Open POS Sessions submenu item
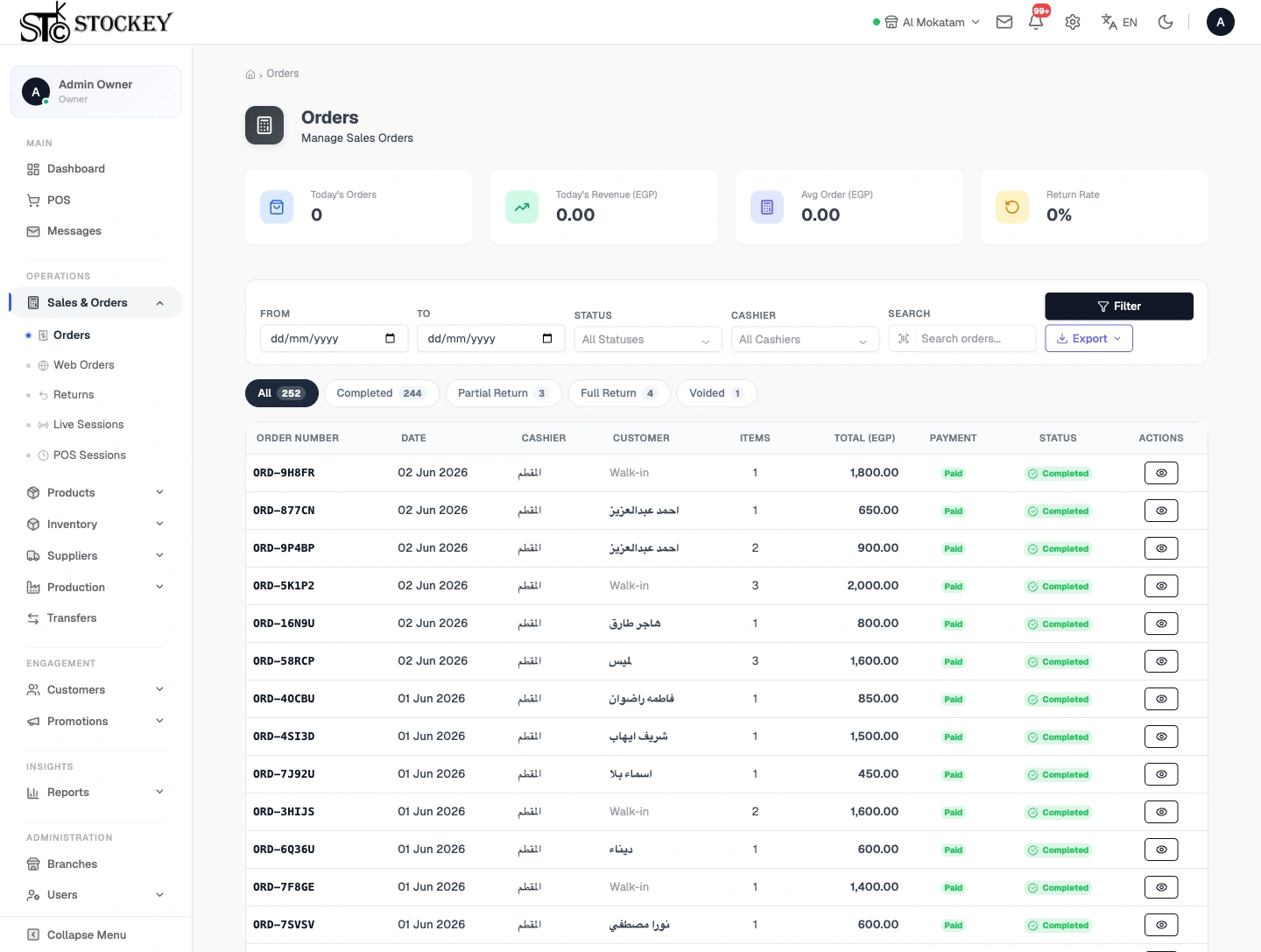The width and height of the screenshot is (1261, 952). 89,455
